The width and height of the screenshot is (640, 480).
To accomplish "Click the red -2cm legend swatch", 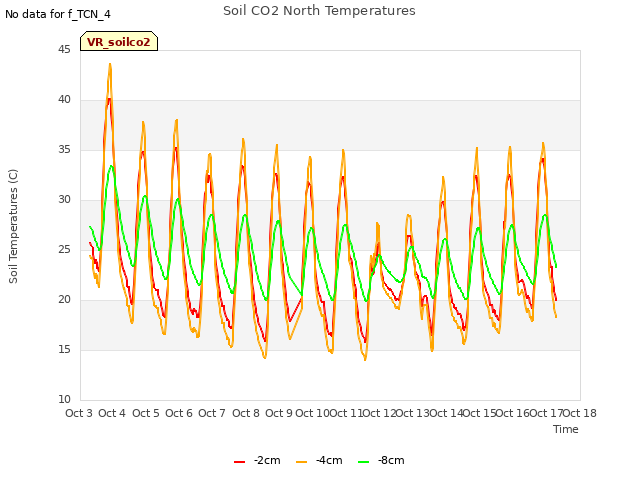I will coord(240,462).
